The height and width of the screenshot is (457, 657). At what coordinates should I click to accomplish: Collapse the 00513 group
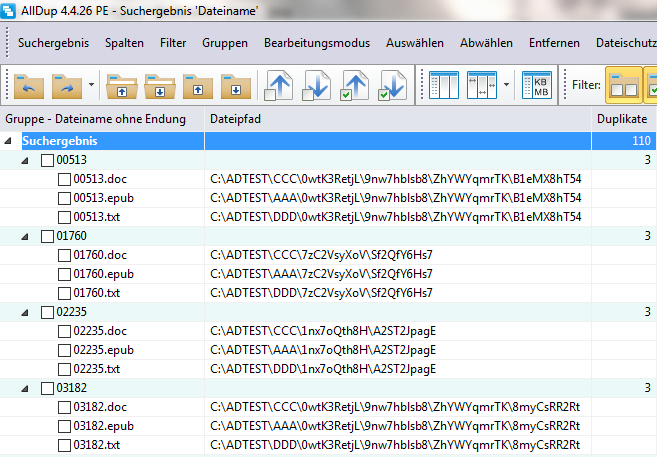point(27,160)
